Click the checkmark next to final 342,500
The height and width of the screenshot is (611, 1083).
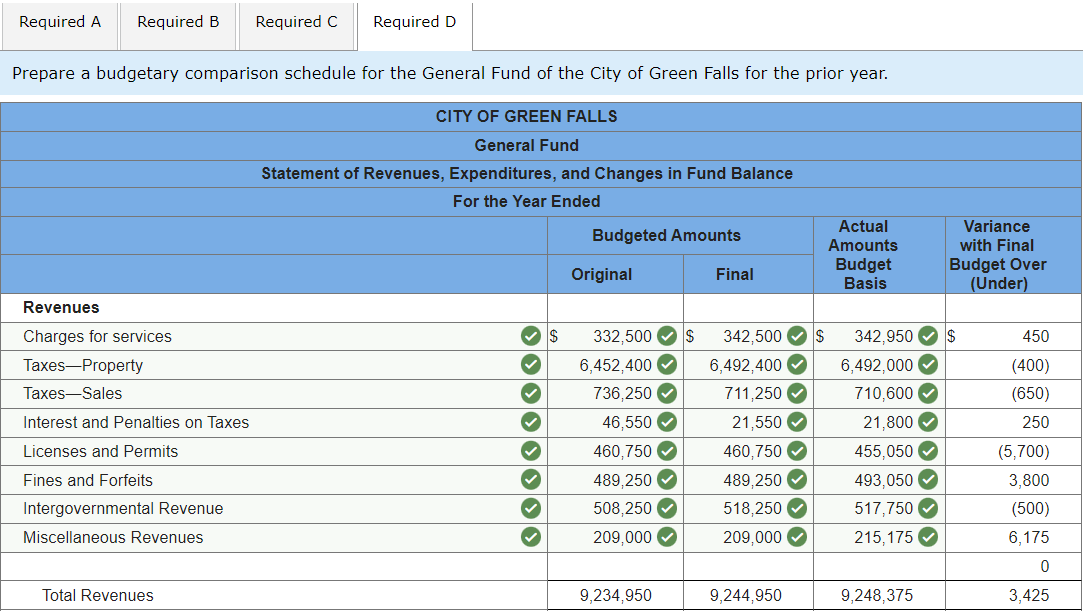click(797, 336)
